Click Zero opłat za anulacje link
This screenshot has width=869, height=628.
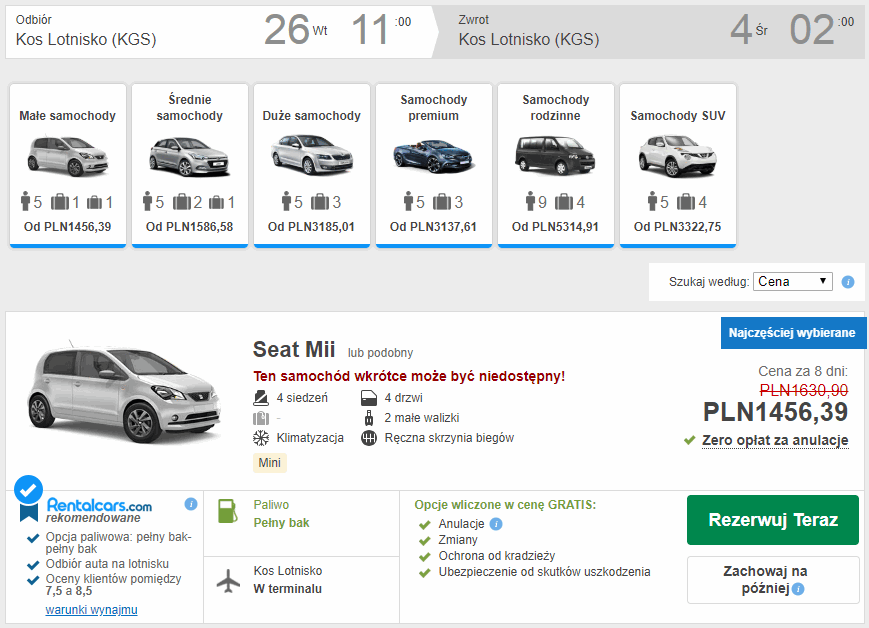pos(775,440)
